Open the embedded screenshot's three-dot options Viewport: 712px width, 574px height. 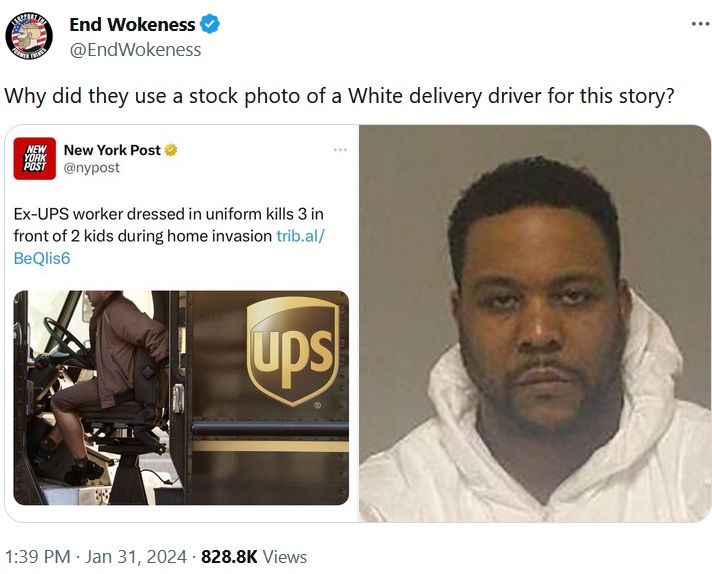click(x=340, y=149)
